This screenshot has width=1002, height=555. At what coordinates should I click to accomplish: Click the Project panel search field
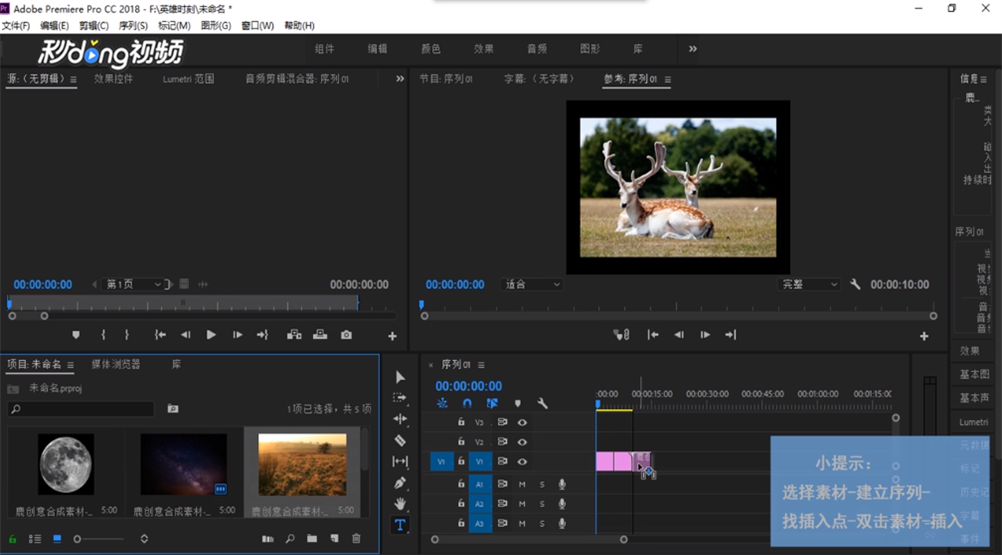point(81,409)
